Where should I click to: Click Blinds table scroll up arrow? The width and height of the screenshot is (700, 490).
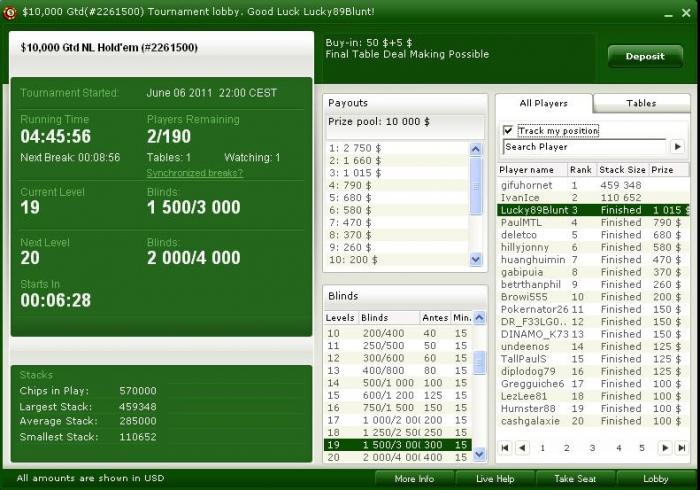(479, 318)
